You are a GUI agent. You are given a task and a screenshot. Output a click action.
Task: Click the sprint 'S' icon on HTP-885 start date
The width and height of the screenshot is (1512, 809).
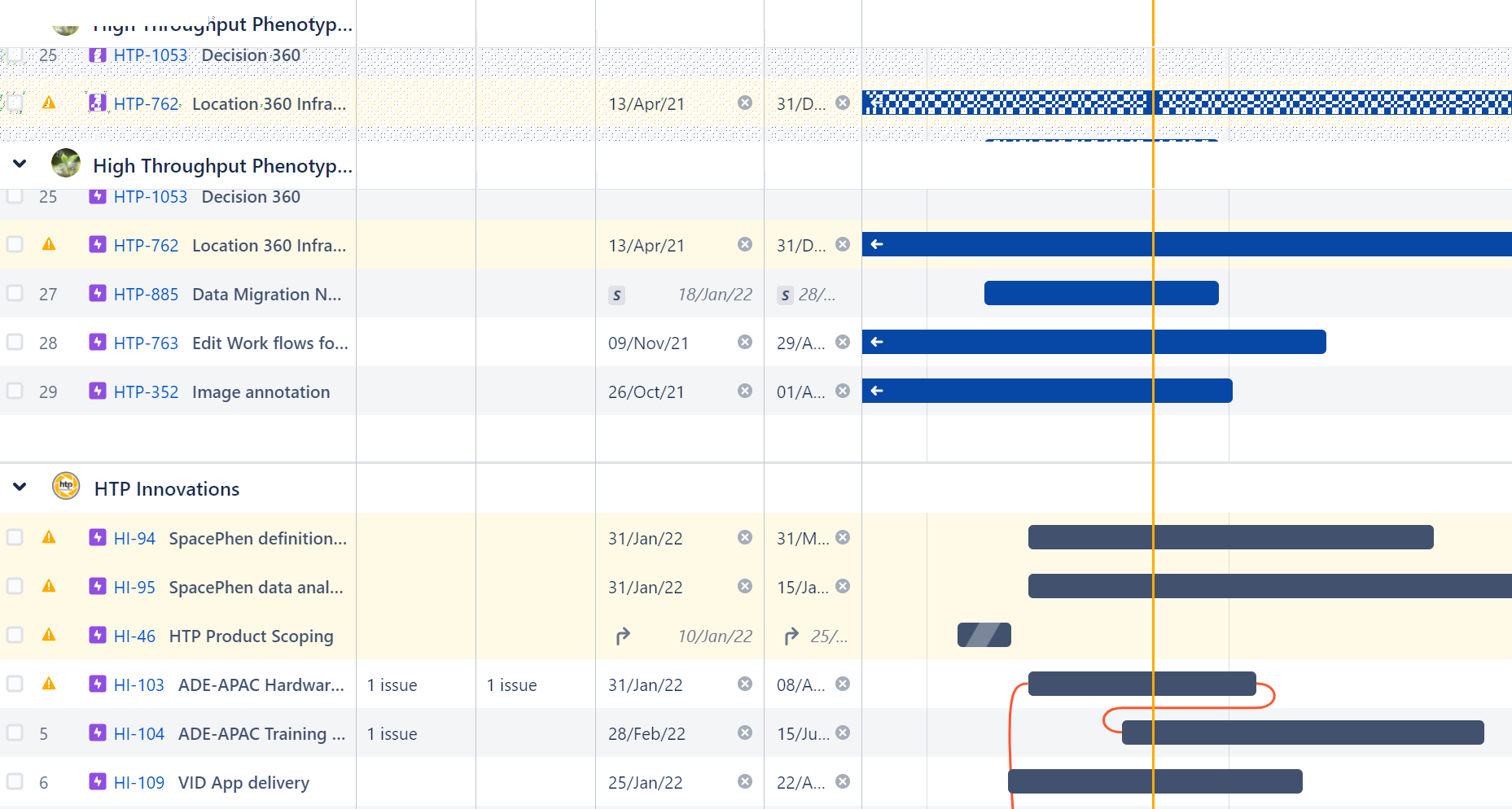pos(617,295)
